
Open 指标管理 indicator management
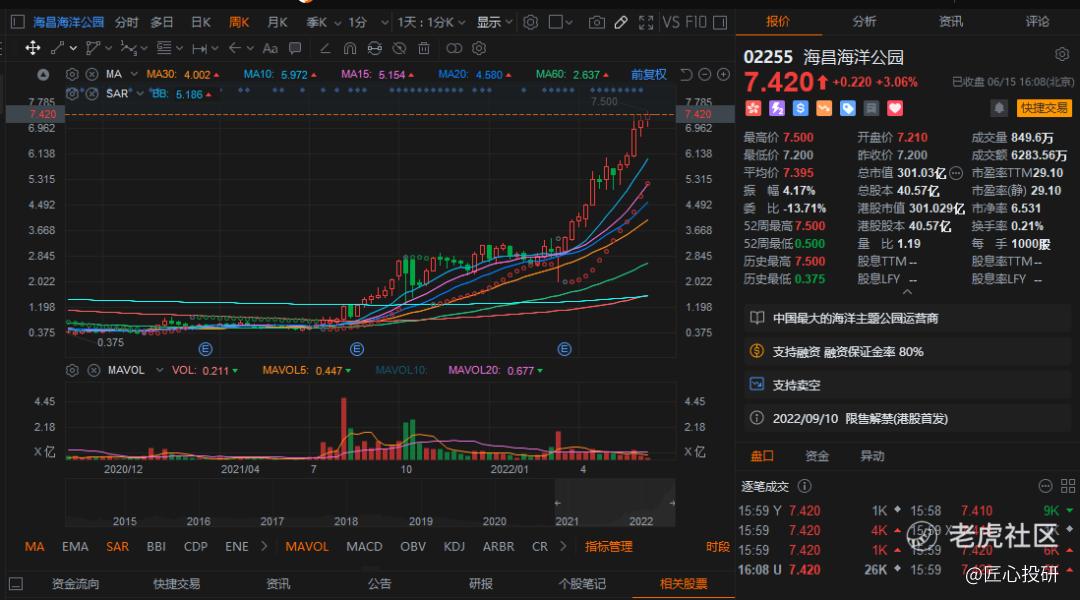pos(608,546)
